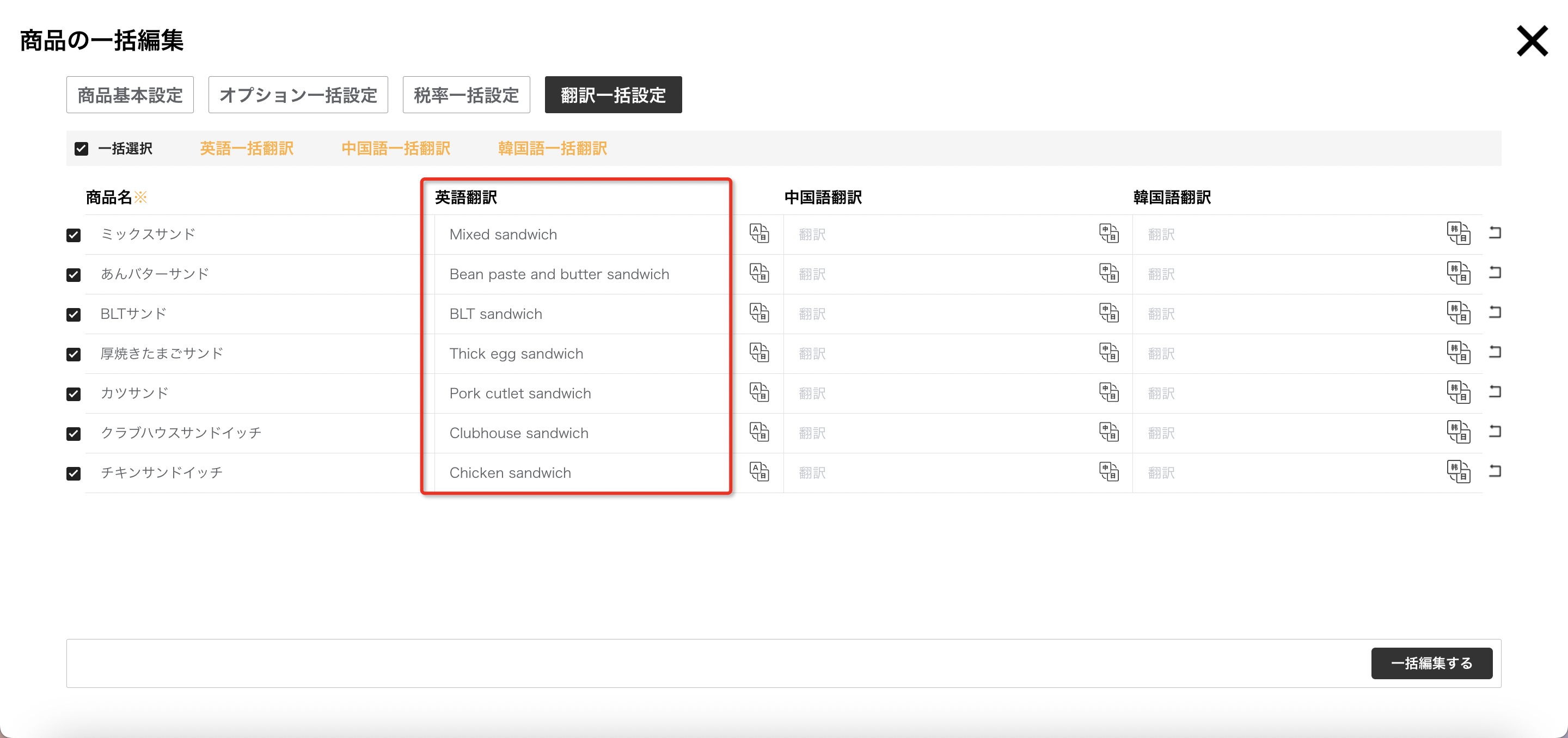Click English translate icon for 厚焼きたまごサンド

(x=759, y=353)
